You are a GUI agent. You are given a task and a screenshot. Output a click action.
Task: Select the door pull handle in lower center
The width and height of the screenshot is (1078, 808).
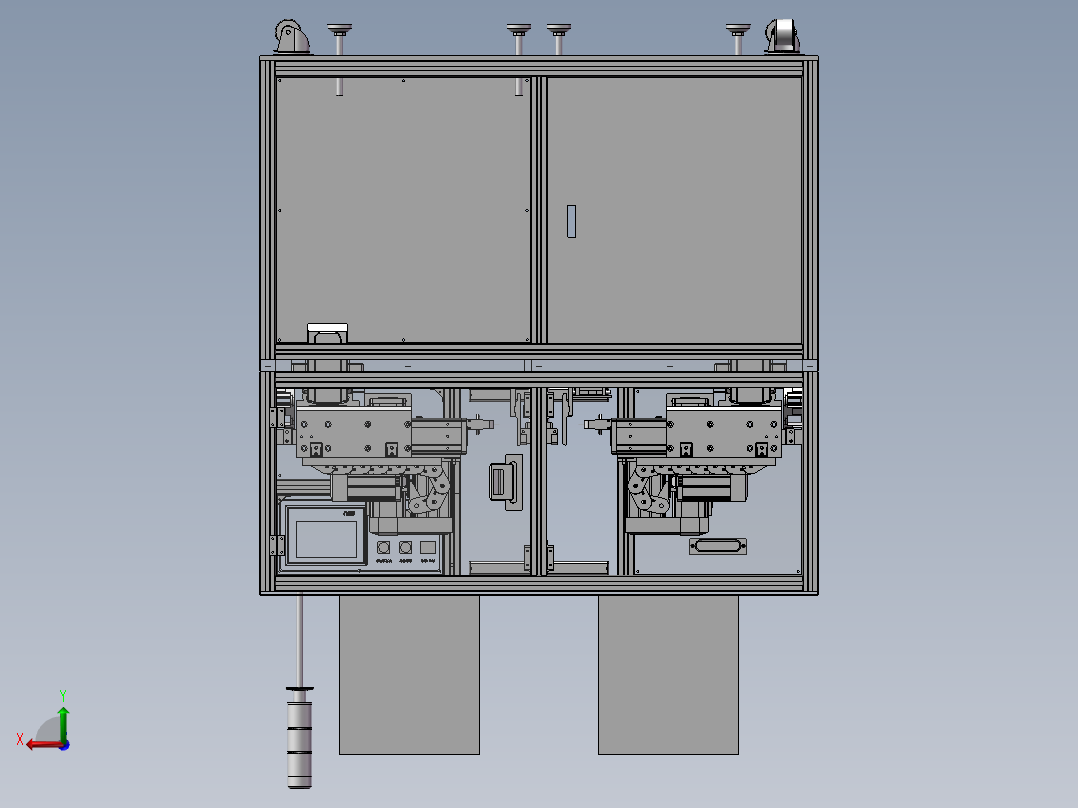(505, 482)
